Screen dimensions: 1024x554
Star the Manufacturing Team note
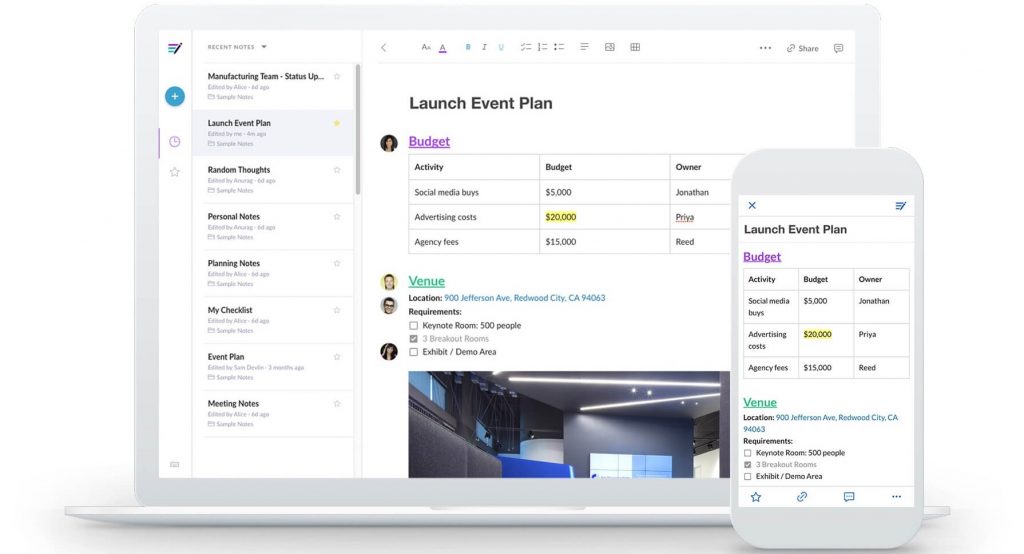pyautogui.click(x=337, y=76)
